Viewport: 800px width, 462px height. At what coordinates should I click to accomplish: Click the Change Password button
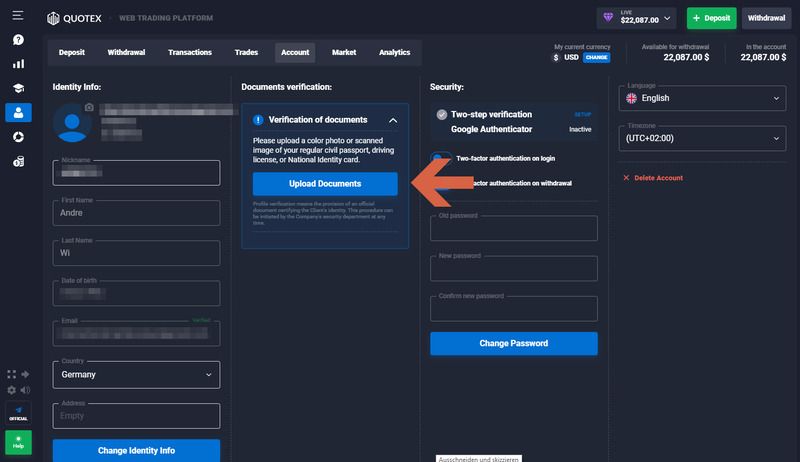[x=514, y=344]
